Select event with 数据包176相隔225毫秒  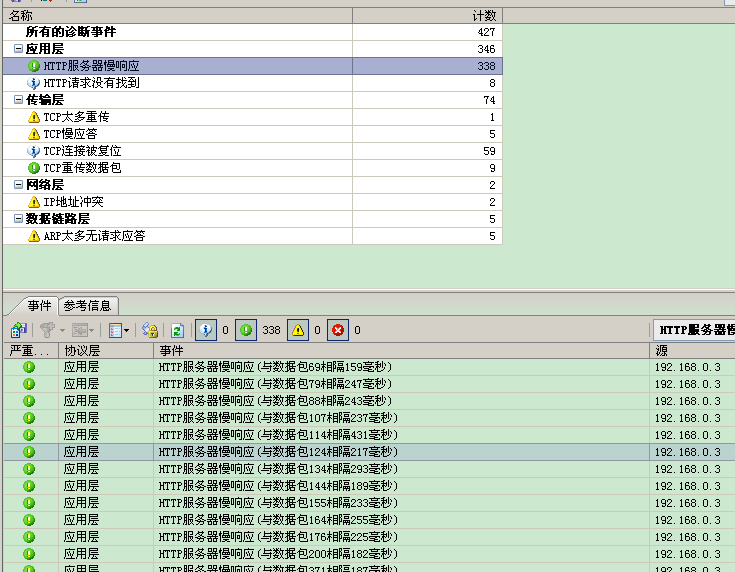(x=369, y=536)
